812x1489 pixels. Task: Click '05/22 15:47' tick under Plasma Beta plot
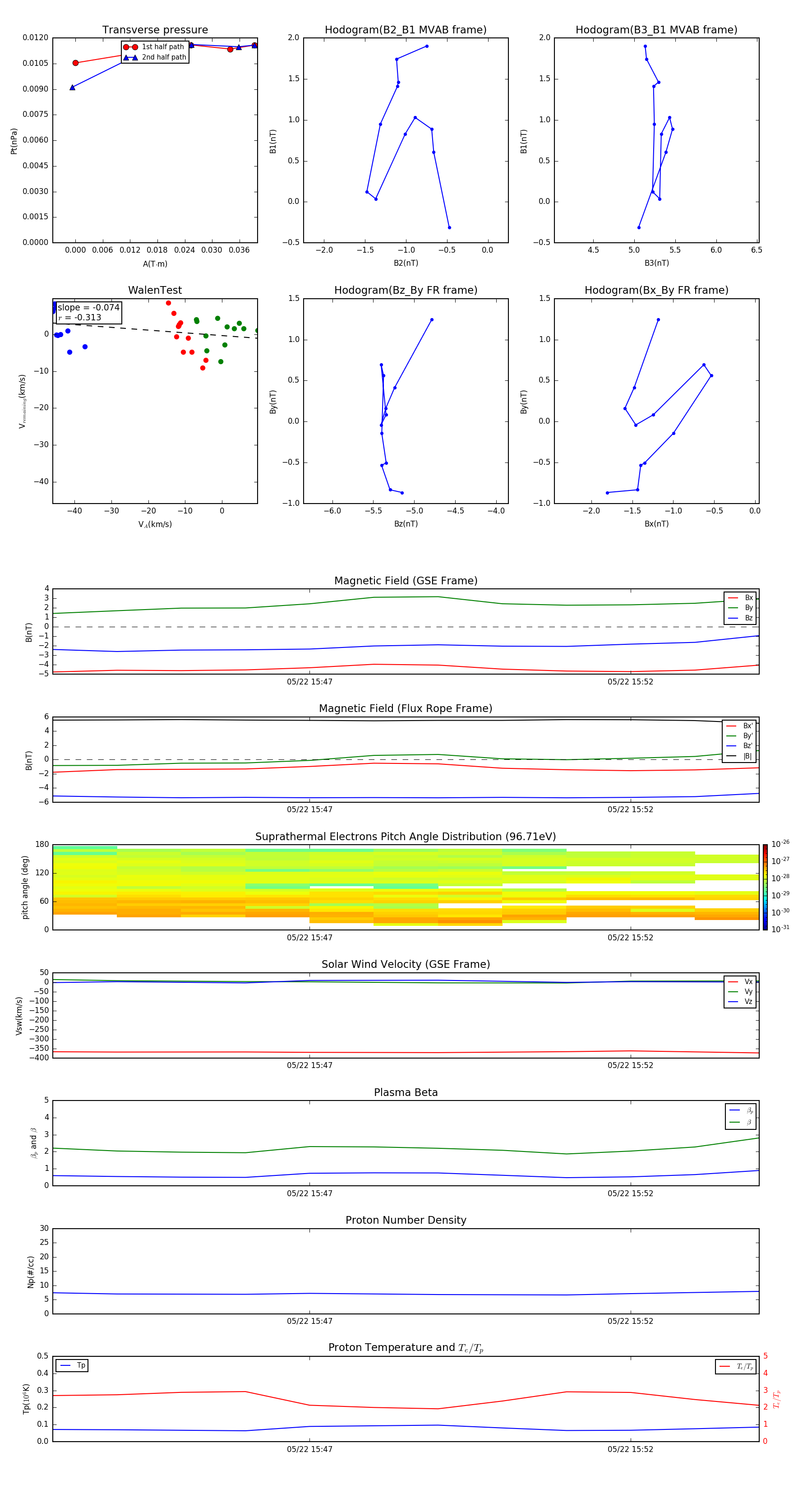click(x=310, y=1193)
